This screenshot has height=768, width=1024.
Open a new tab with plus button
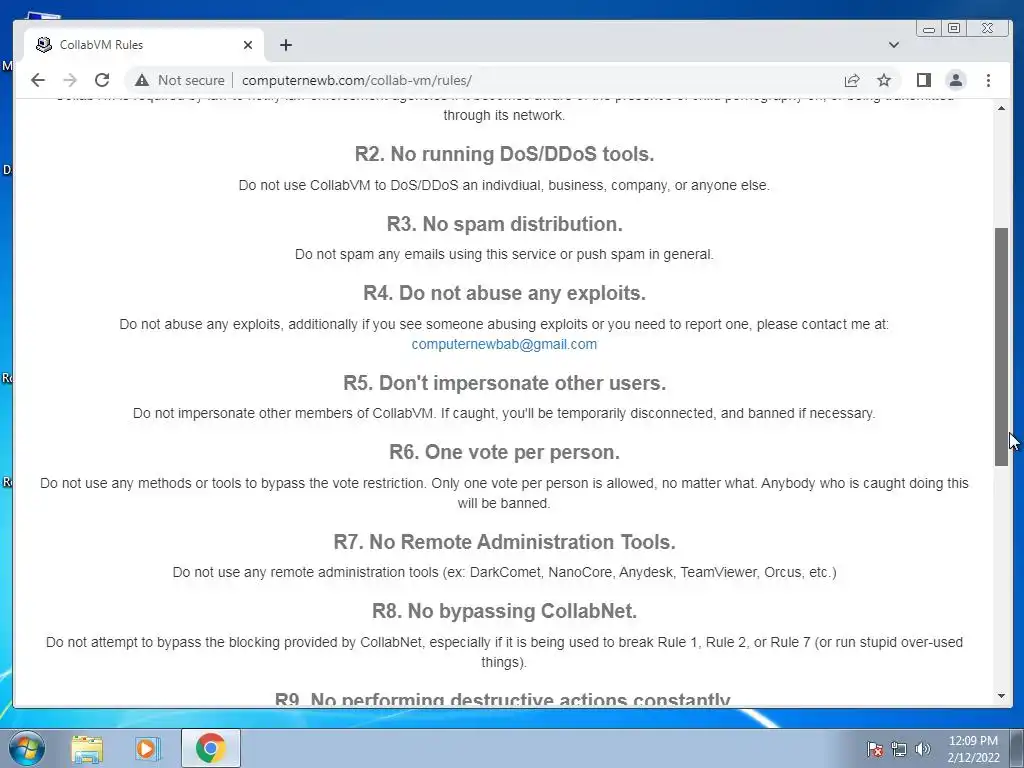tap(285, 45)
